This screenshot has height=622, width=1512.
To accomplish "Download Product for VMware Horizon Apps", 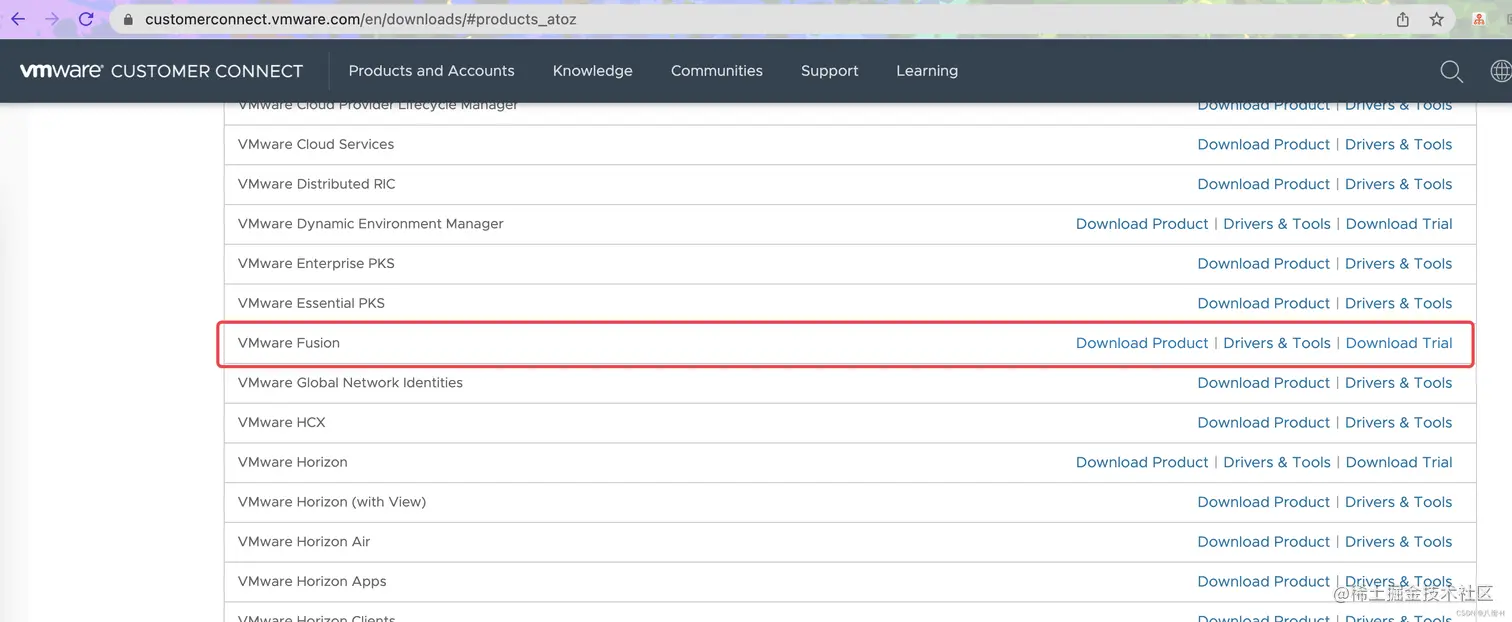I will pyautogui.click(x=1264, y=582).
